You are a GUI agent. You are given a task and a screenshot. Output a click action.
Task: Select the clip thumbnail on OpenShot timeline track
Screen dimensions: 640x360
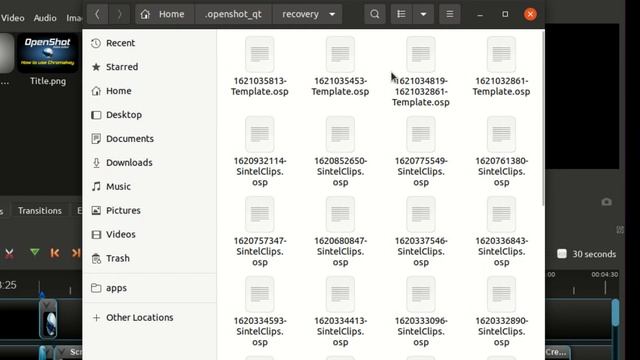[48, 320]
